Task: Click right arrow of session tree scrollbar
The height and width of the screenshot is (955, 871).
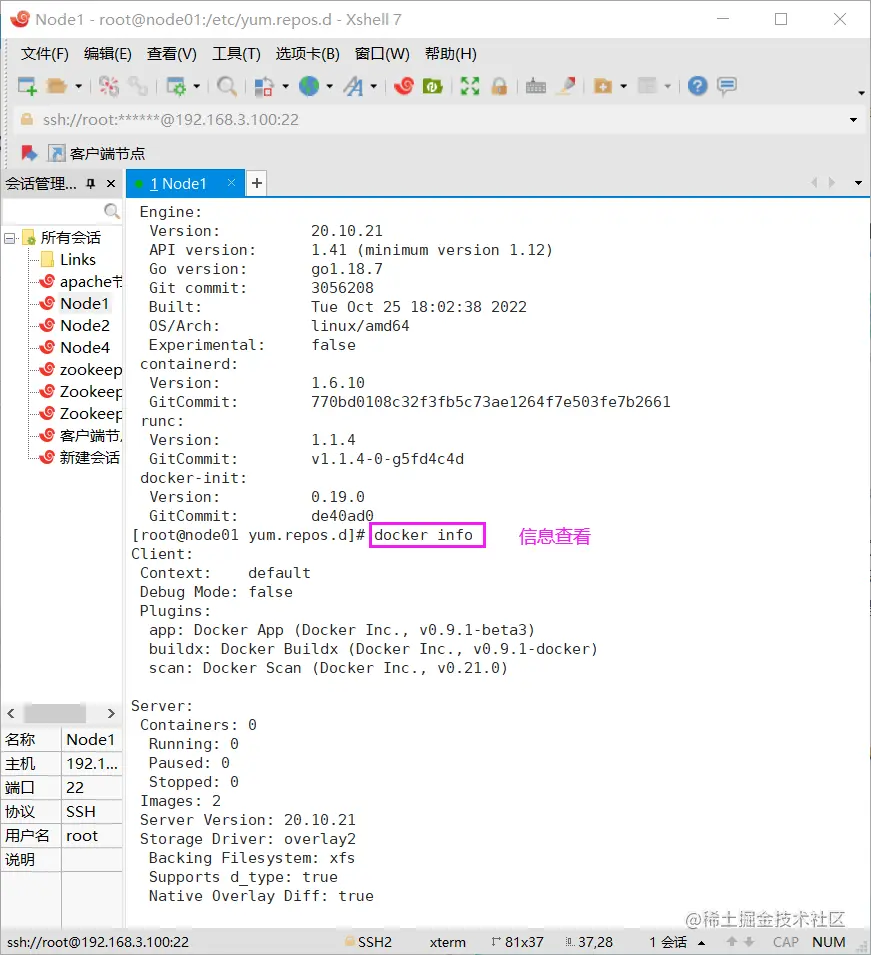Action: (x=111, y=713)
